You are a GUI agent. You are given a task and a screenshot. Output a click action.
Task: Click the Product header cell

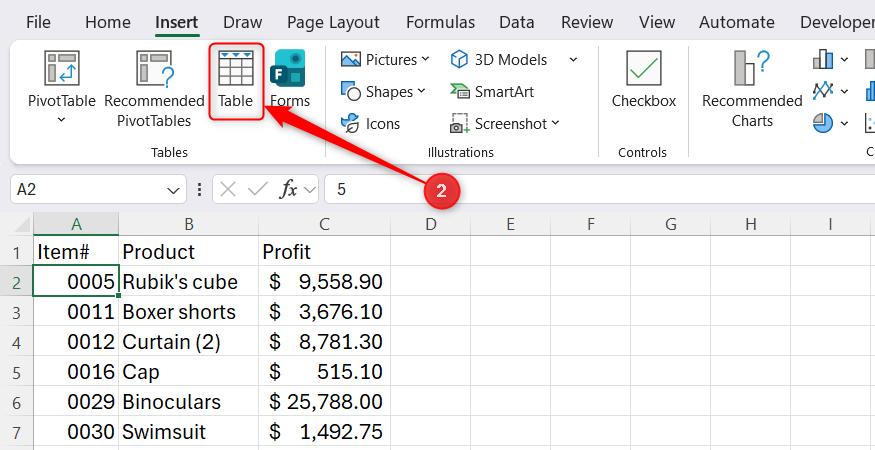coord(189,252)
